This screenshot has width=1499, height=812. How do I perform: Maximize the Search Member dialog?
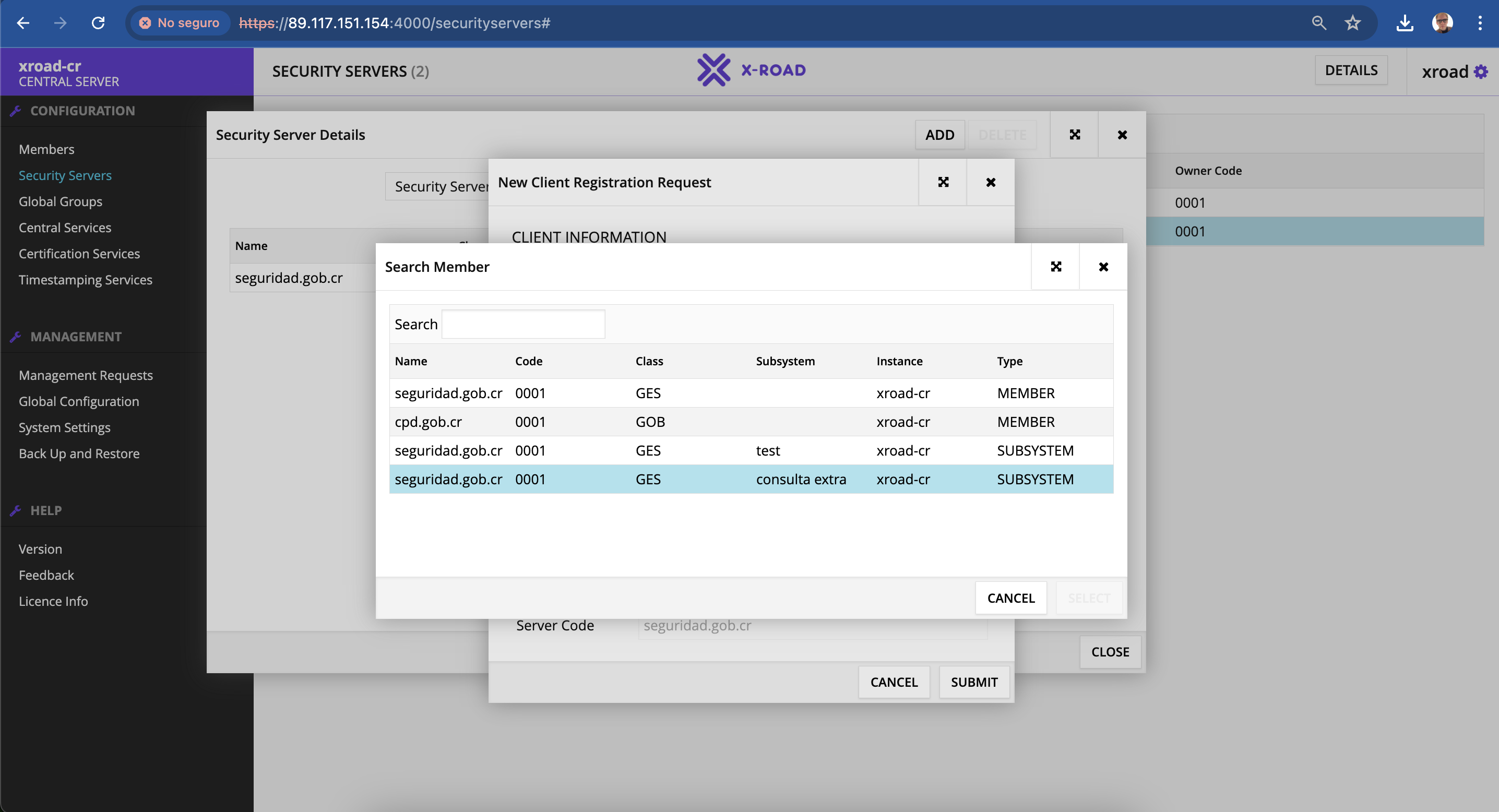pyautogui.click(x=1055, y=266)
